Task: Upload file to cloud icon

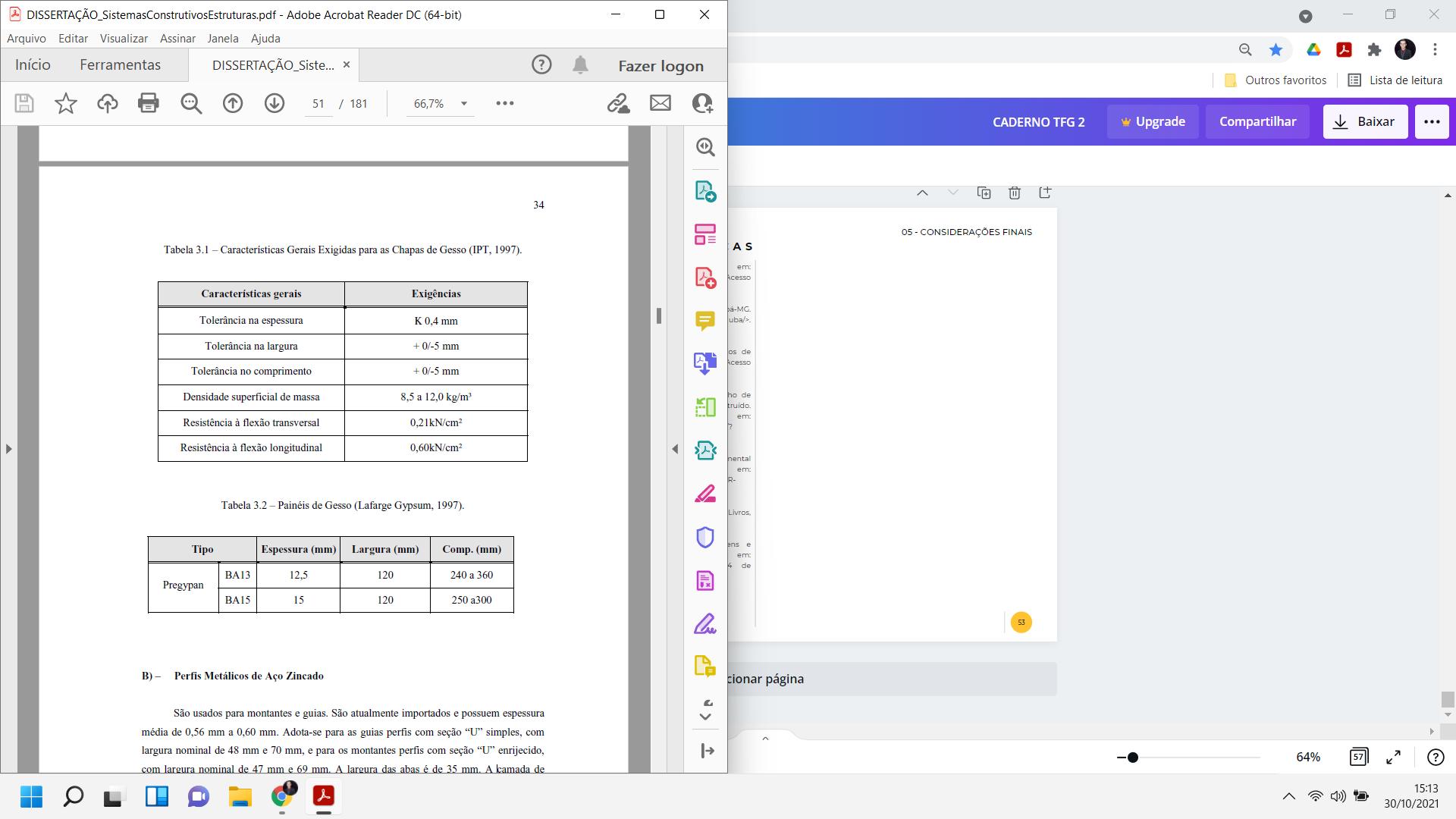Action: (x=107, y=103)
